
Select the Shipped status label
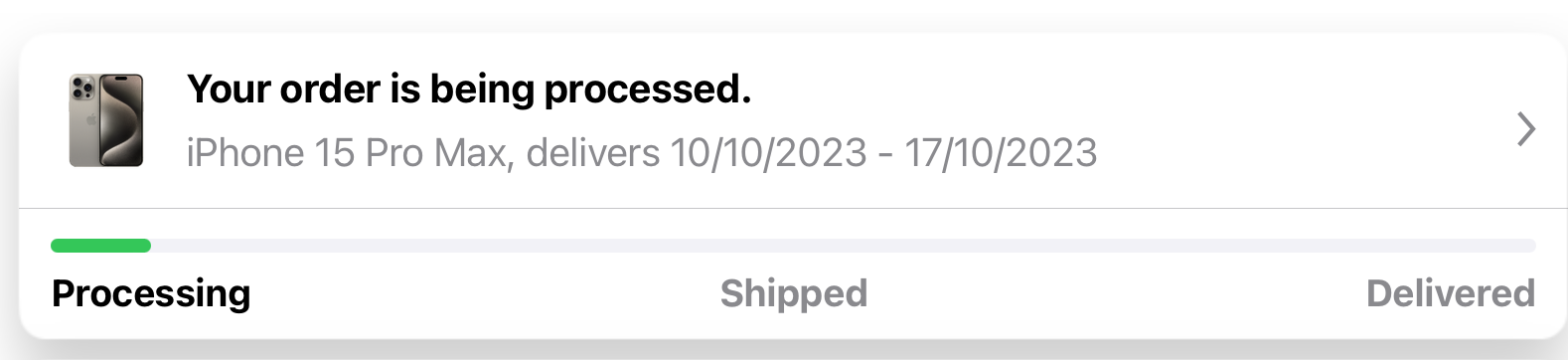click(x=794, y=293)
